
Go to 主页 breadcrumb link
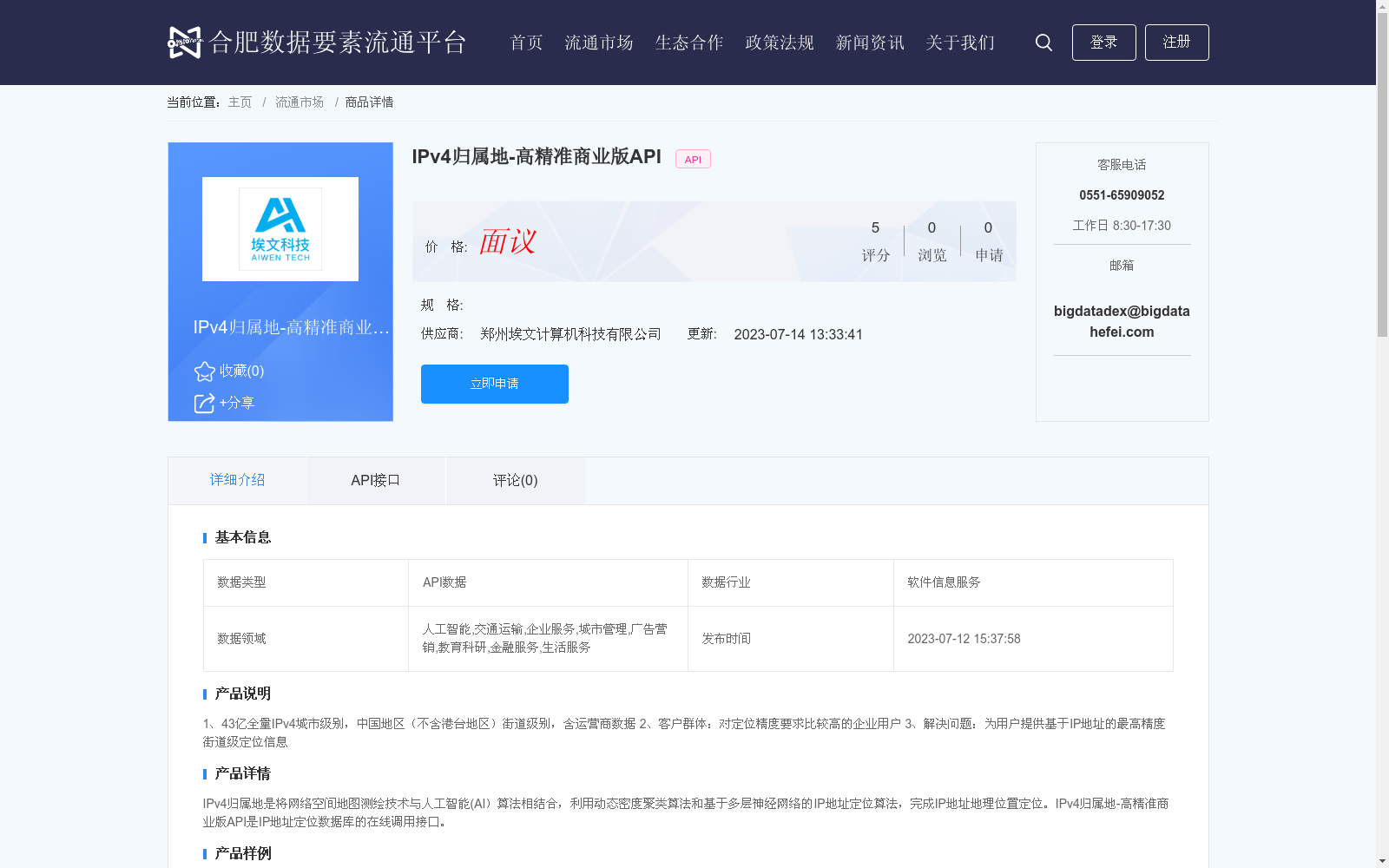[x=240, y=102]
